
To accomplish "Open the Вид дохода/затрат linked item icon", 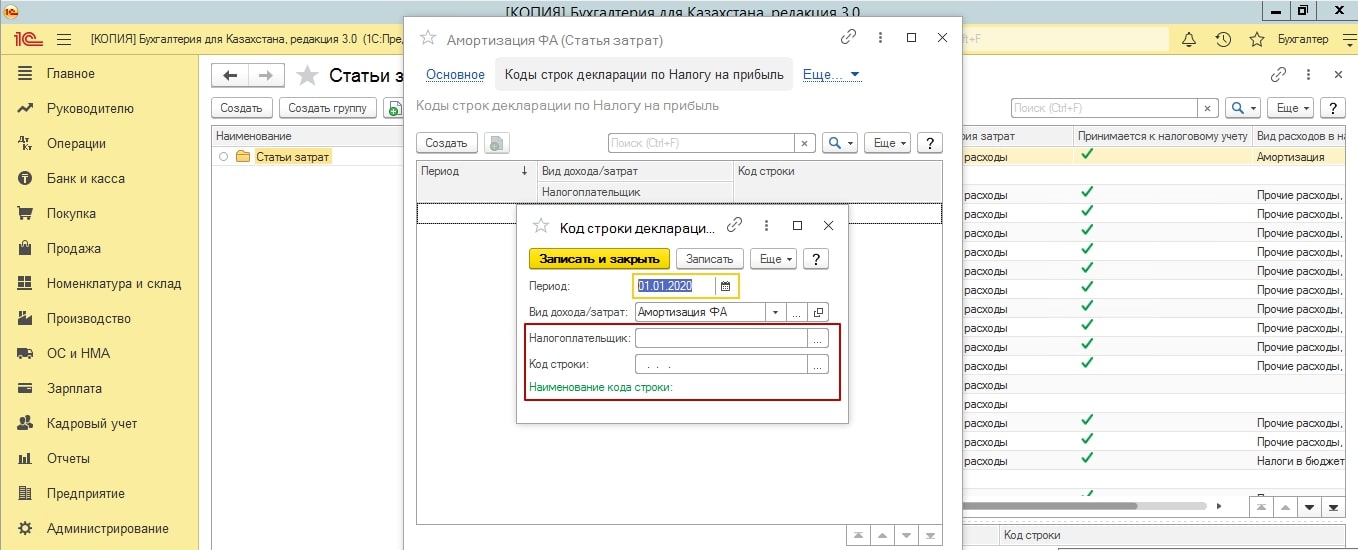I will coord(818,312).
